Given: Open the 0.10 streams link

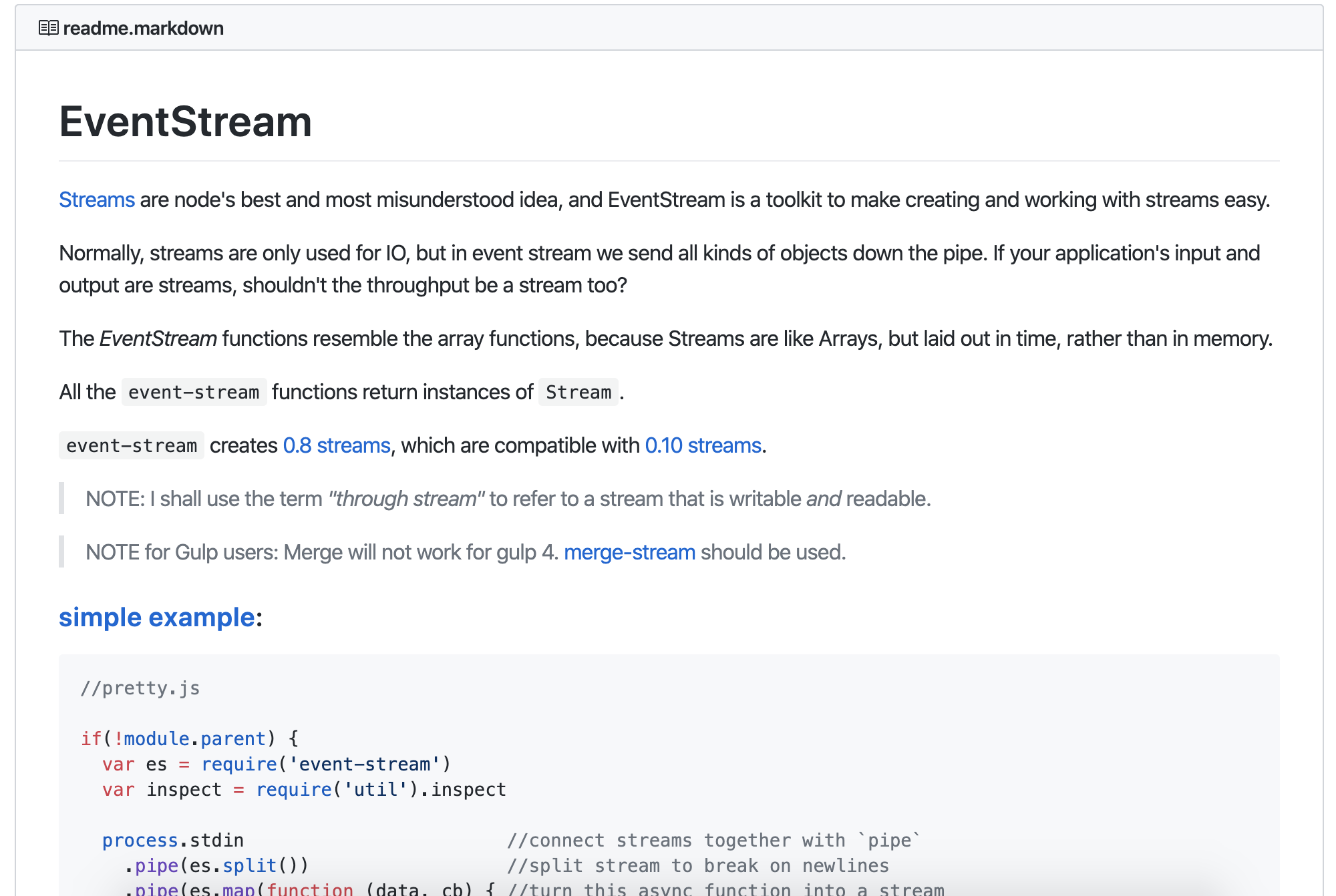Looking at the screenshot, I should pos(703,445).
